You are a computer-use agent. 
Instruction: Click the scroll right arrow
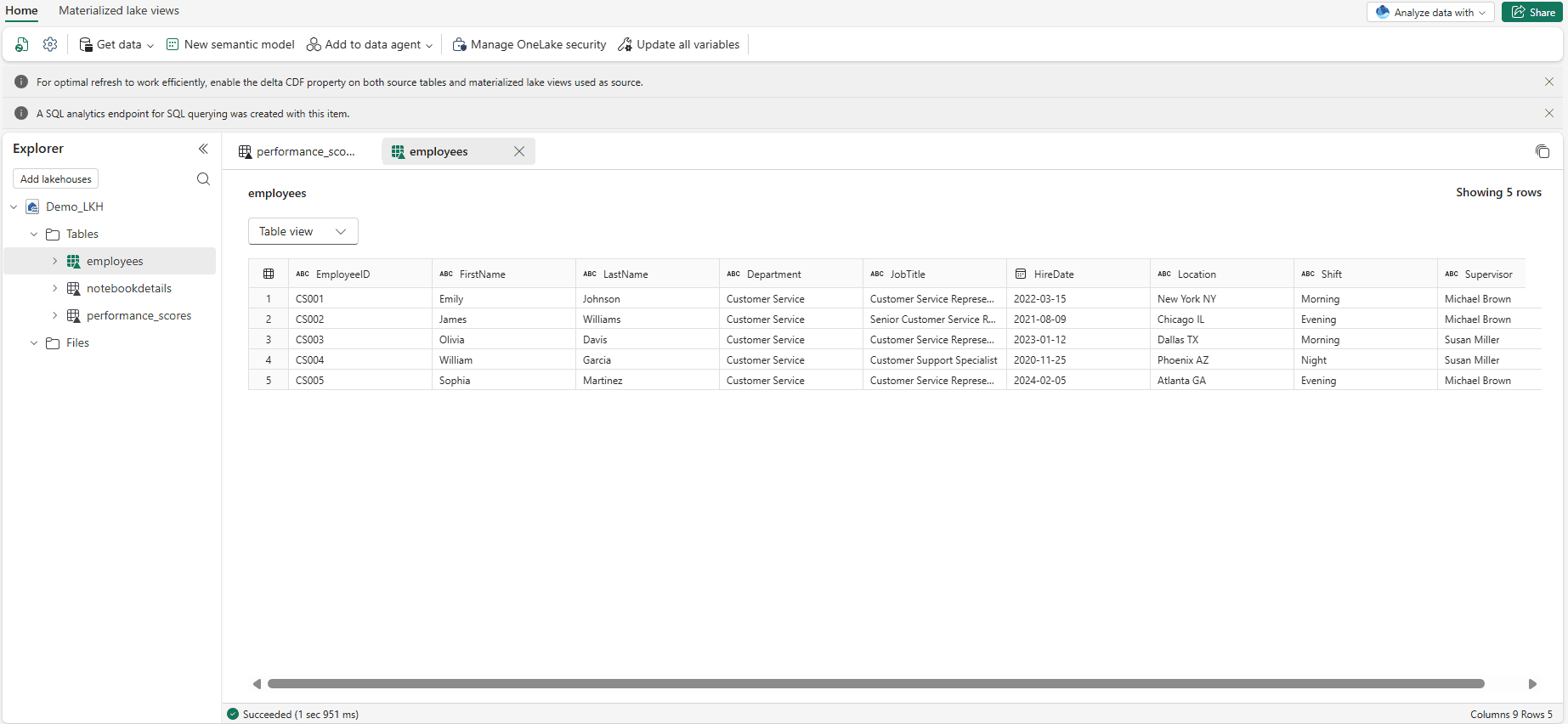[1532, 683]
